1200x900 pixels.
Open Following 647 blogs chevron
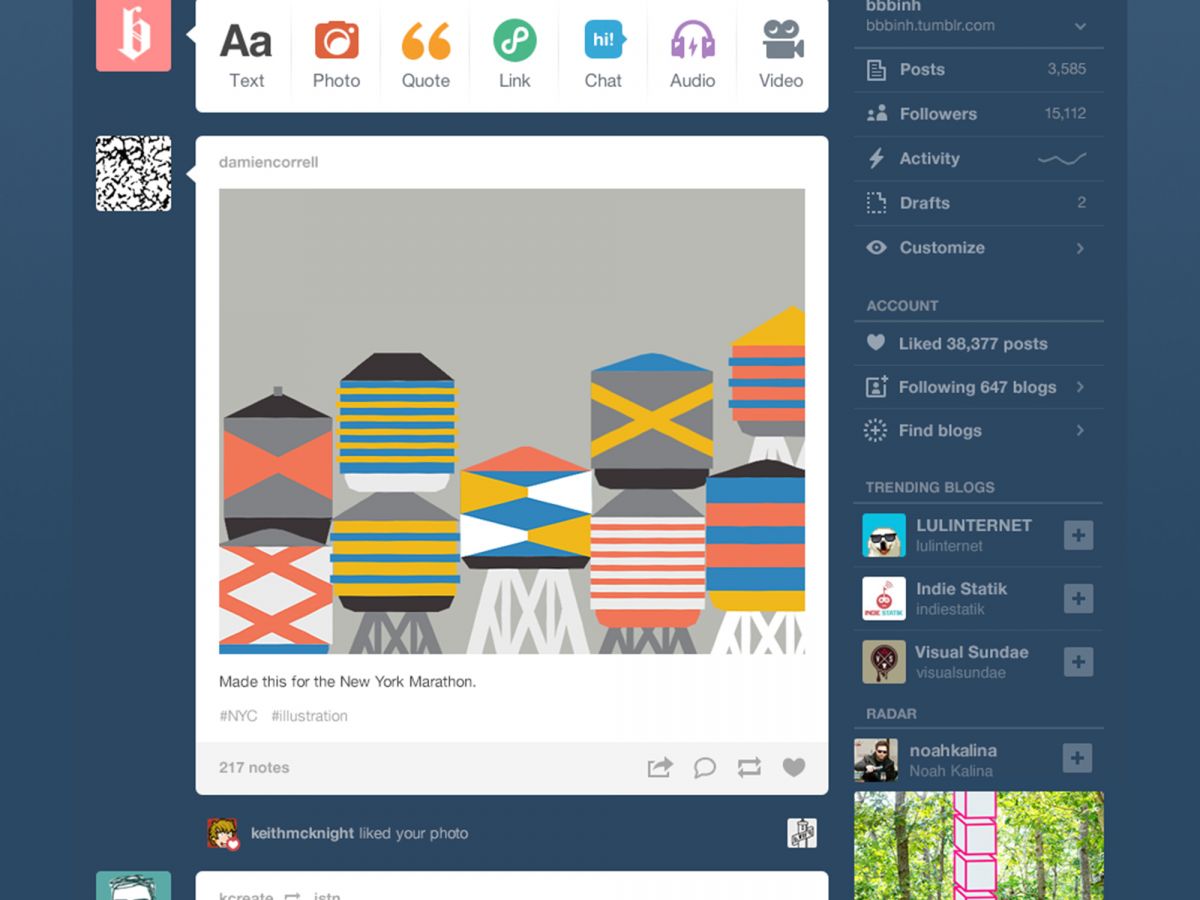[x=1080, y=387]
